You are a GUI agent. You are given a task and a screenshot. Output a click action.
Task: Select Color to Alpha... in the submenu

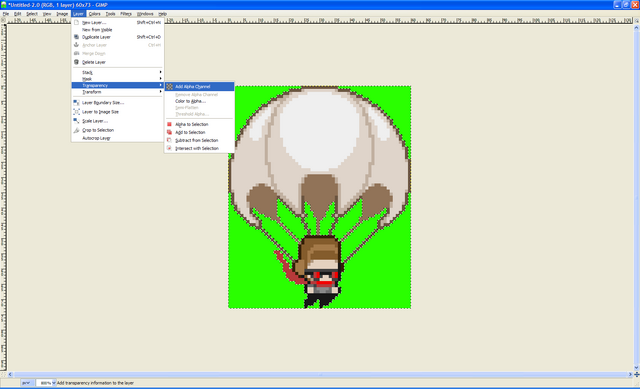200,101
